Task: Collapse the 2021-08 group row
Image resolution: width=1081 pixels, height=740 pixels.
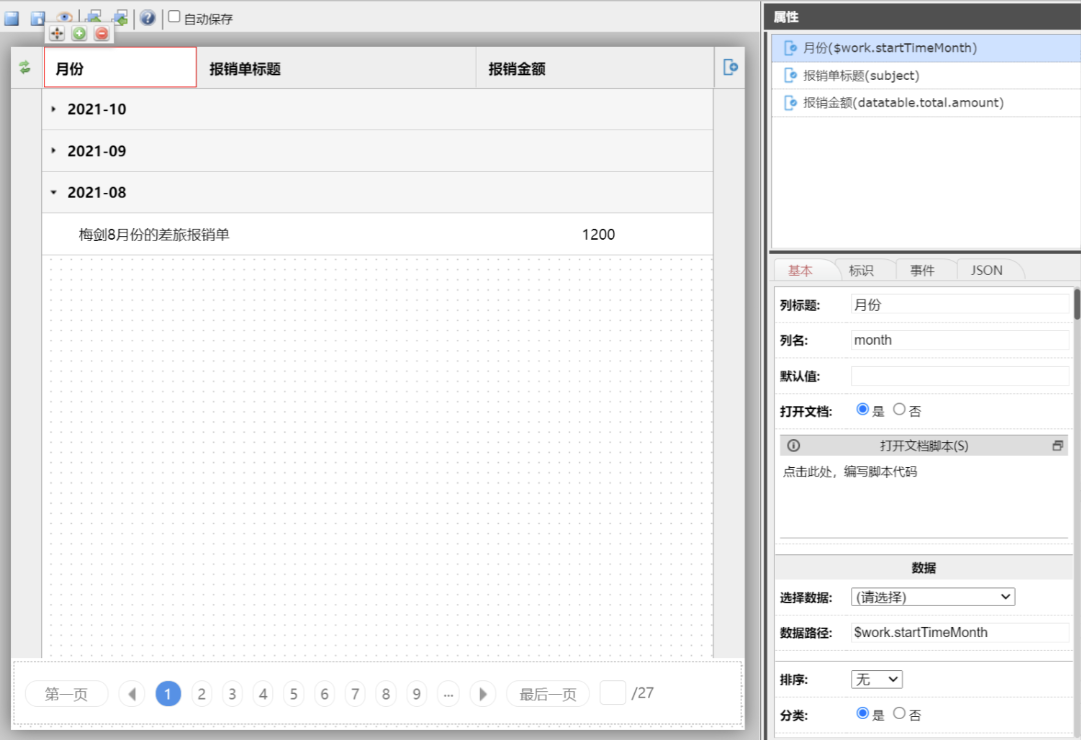Action: pos(54,192)
